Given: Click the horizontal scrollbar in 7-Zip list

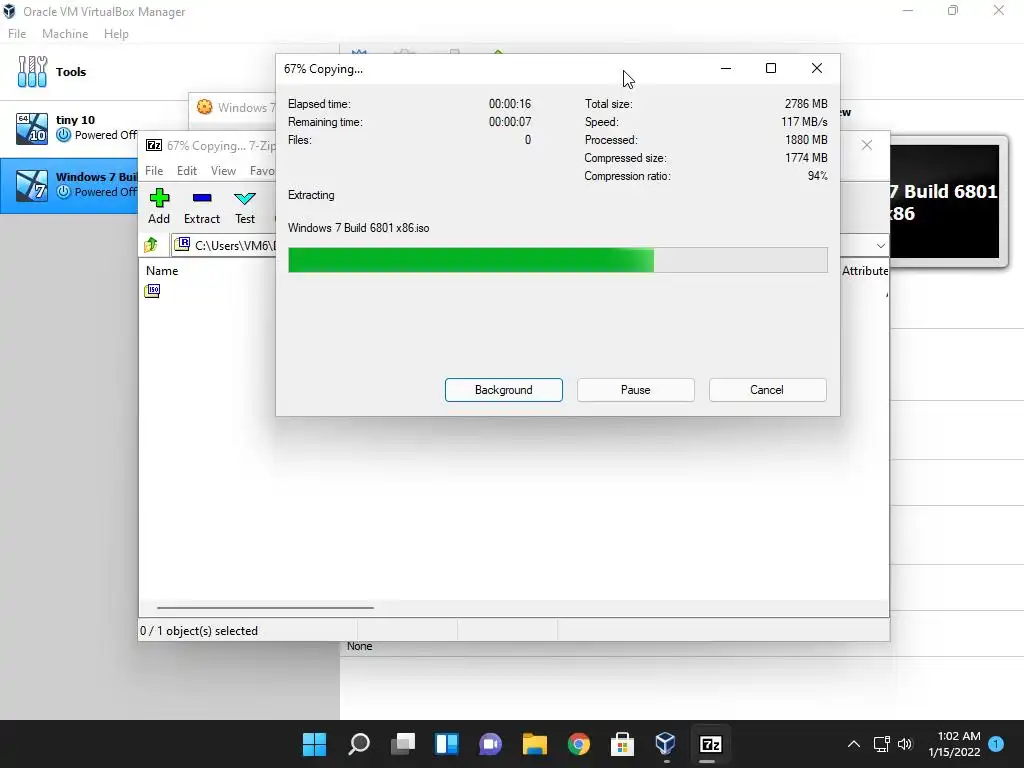Looking at the screenshot, I should point(265,607).
